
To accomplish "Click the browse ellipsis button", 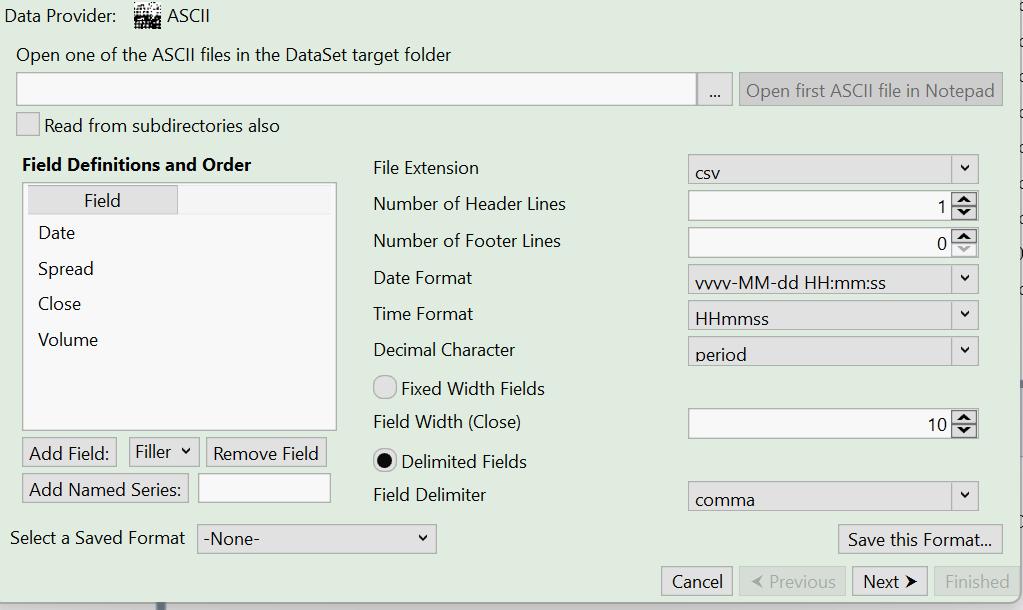I will (x=714, y=90).
